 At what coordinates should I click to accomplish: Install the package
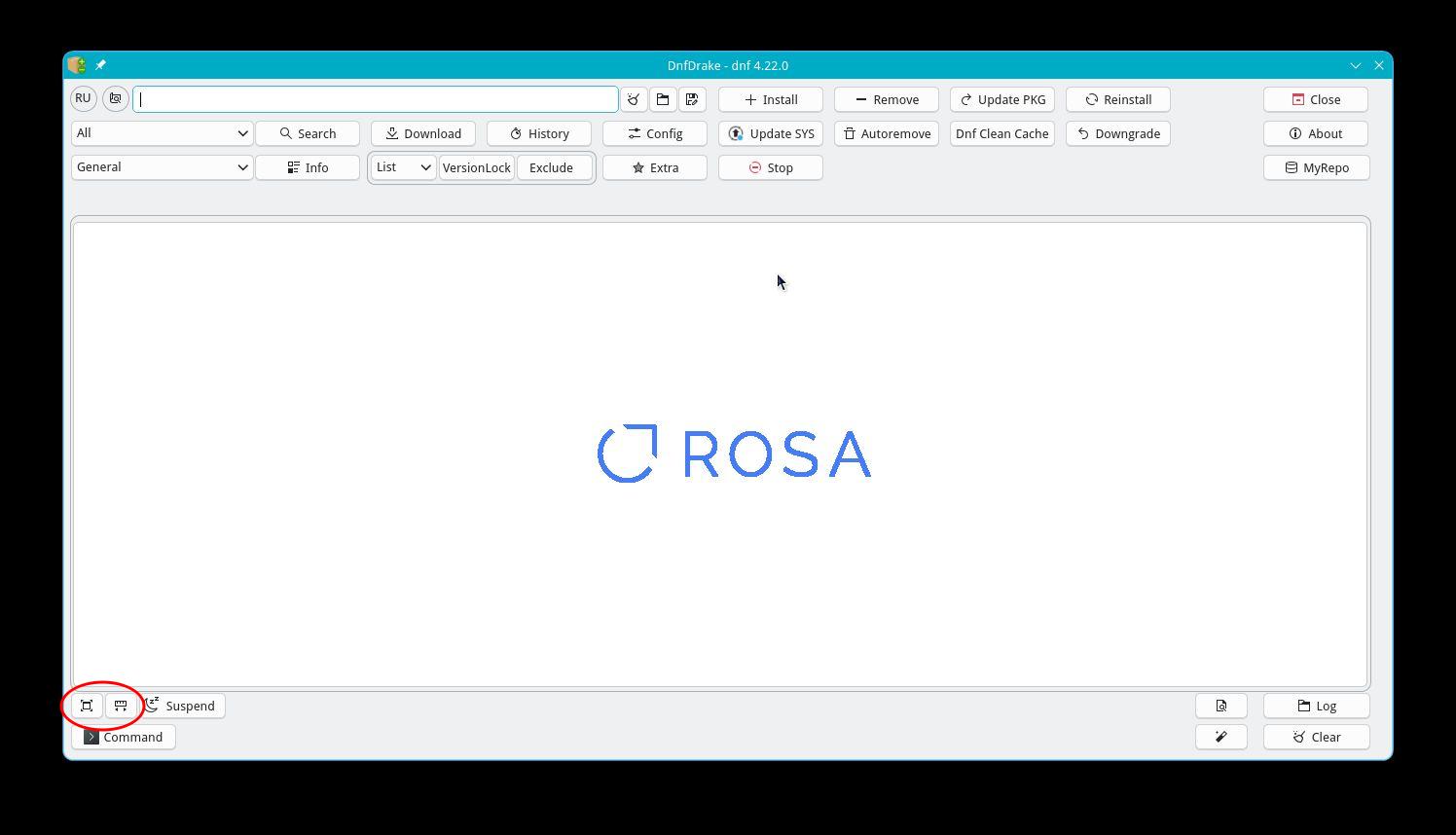click(771, 99)
